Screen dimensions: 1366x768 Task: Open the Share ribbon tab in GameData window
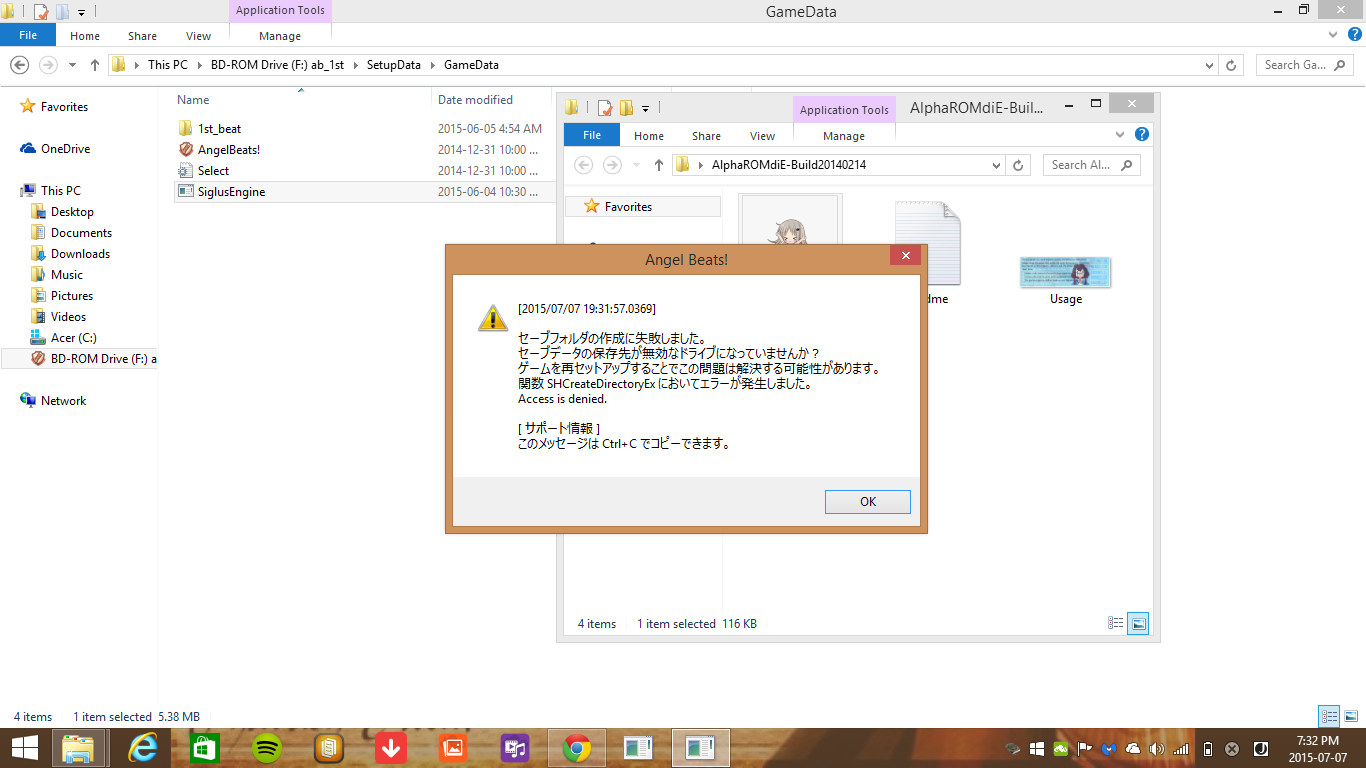pyautogui.click(x=142, y=36)
